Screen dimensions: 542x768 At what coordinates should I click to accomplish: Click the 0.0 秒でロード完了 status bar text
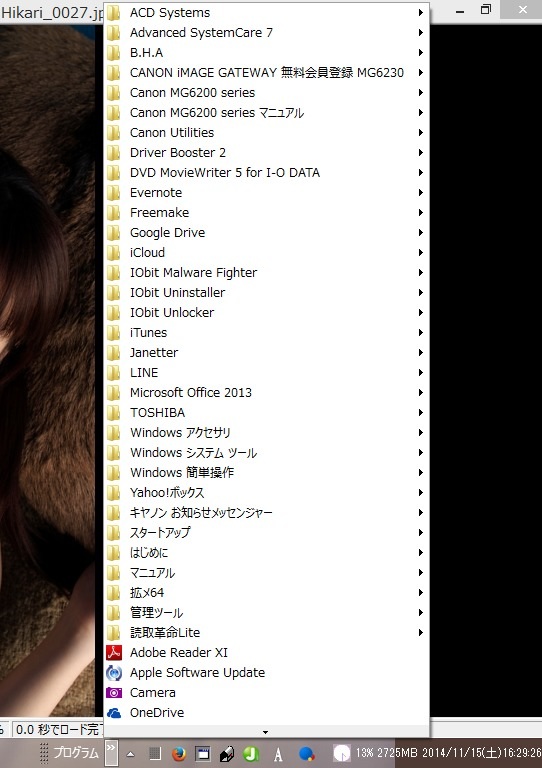pos(58,730)
